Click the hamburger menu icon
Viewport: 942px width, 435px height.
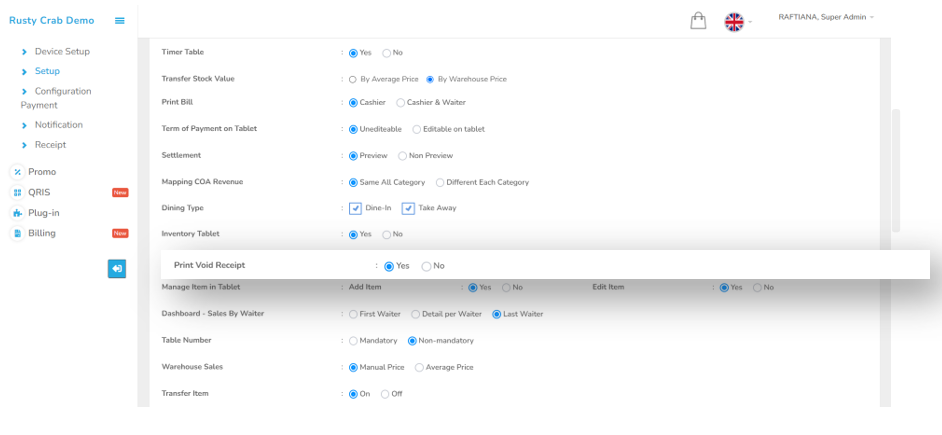[120, 21]
